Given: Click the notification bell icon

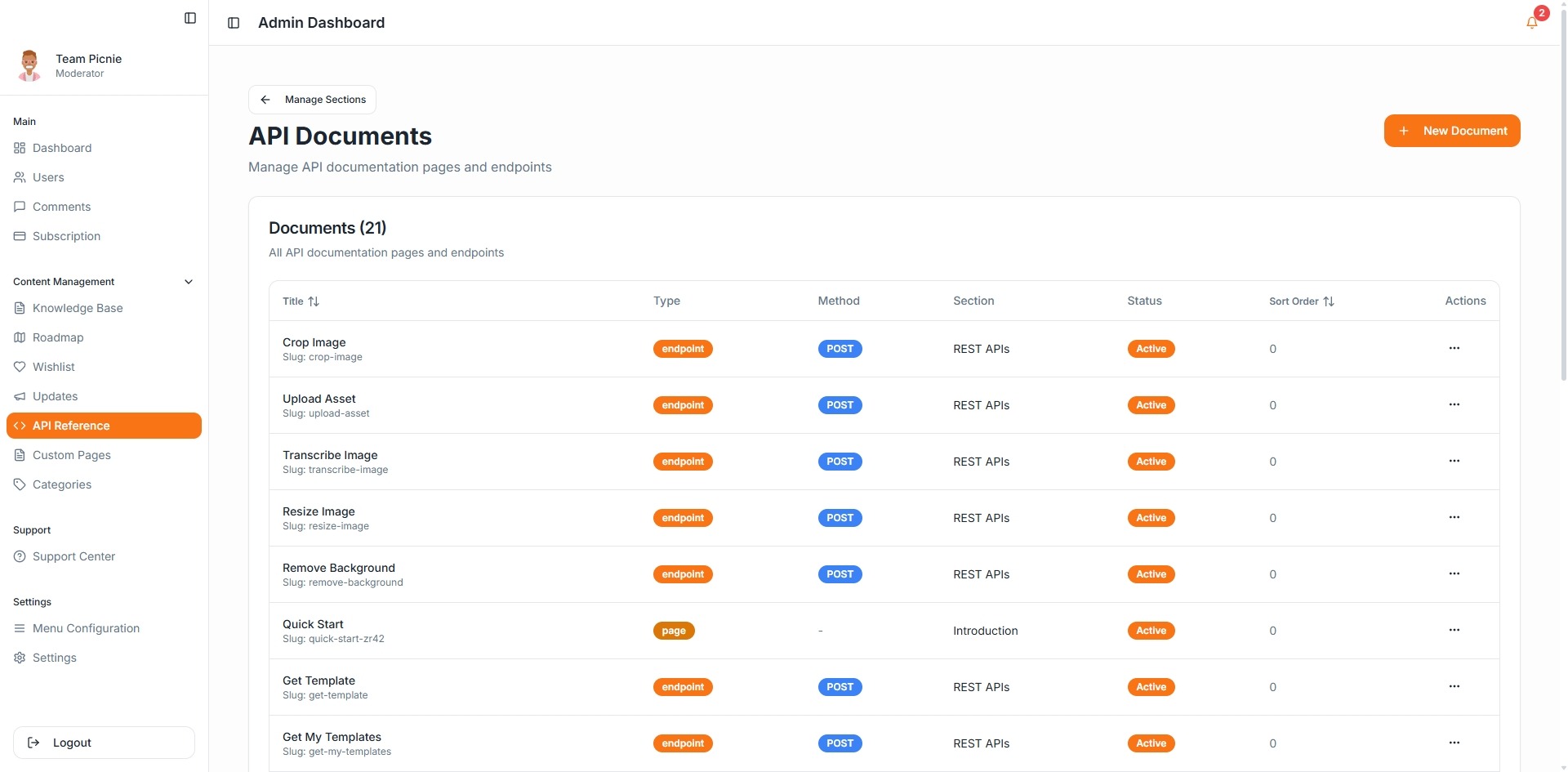Looking at the screenshot, I should point(1531,23).
